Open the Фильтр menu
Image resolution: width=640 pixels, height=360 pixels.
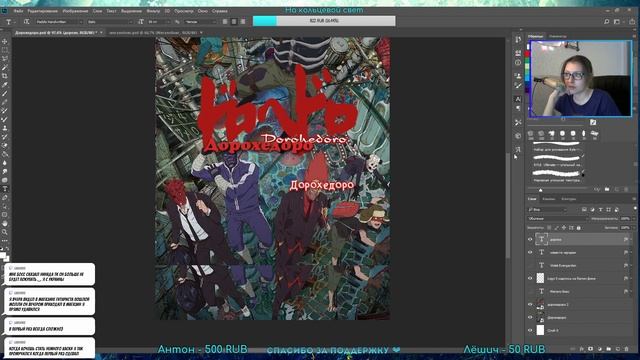[x=153, y=11]
